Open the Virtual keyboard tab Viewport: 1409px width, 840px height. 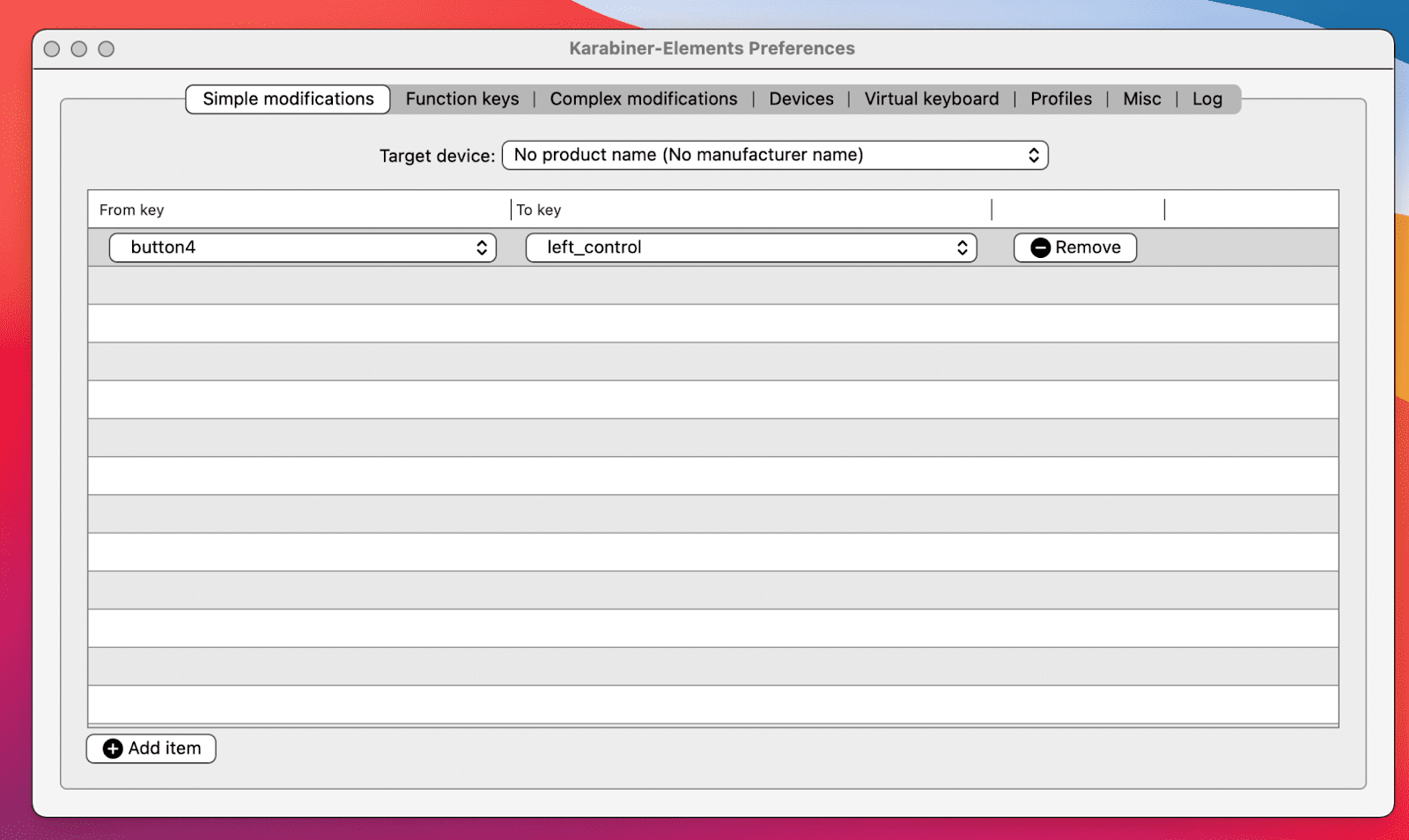point(932,99)
